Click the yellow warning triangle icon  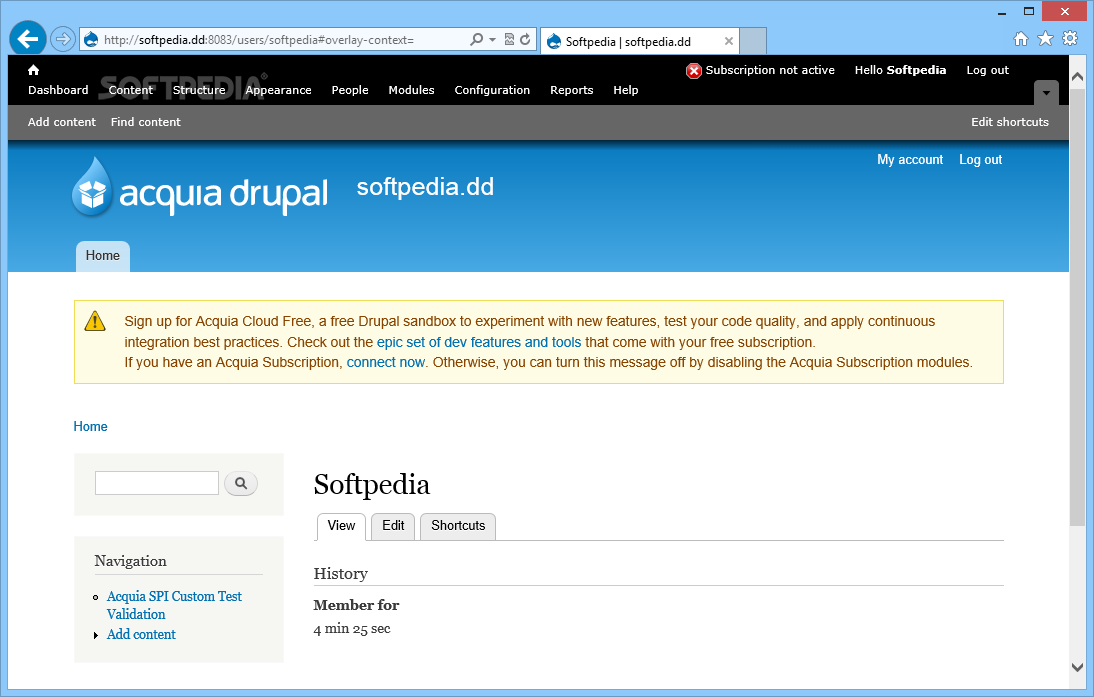click(95, 321)
